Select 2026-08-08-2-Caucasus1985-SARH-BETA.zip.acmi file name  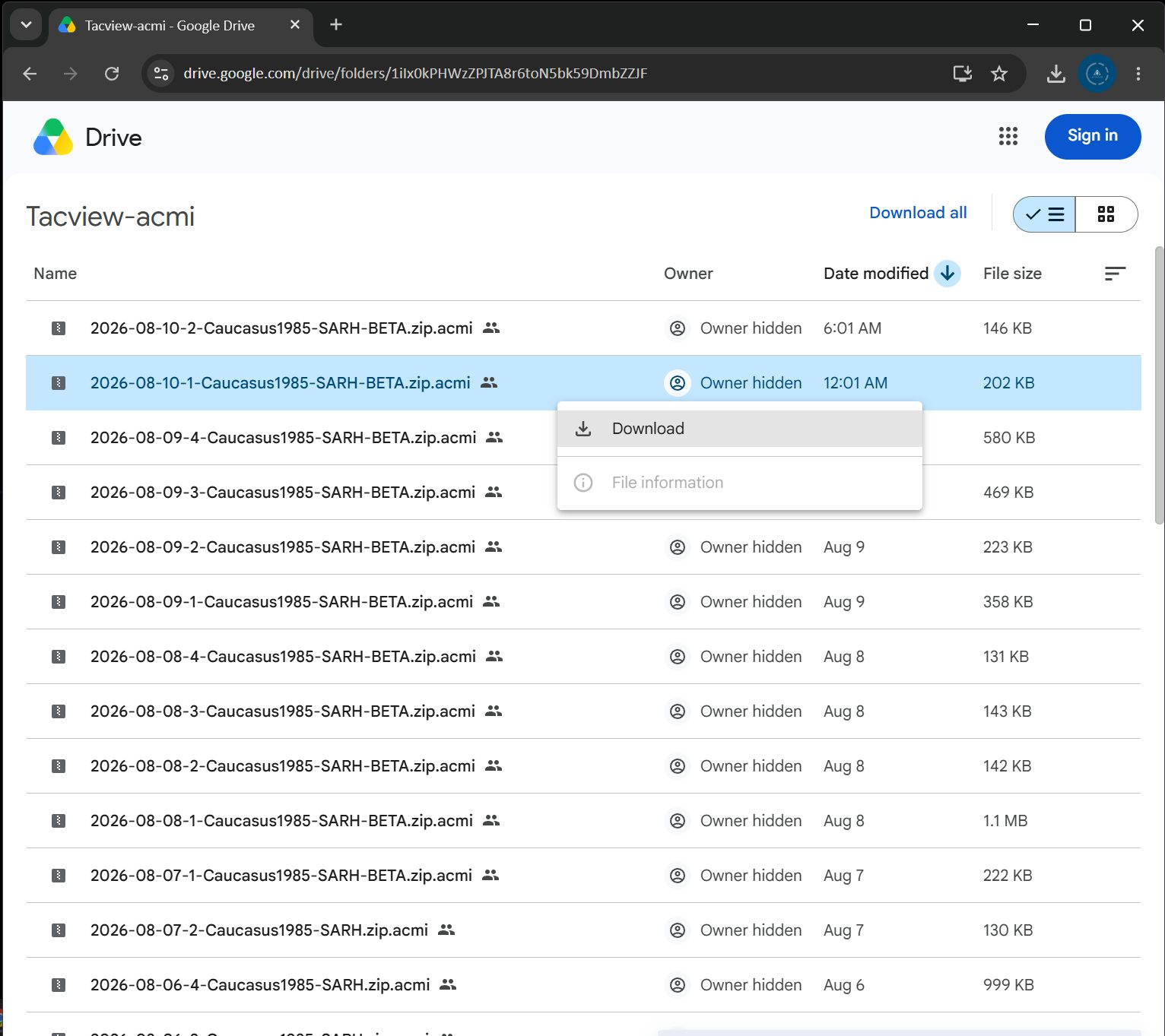tap(283, 766)
